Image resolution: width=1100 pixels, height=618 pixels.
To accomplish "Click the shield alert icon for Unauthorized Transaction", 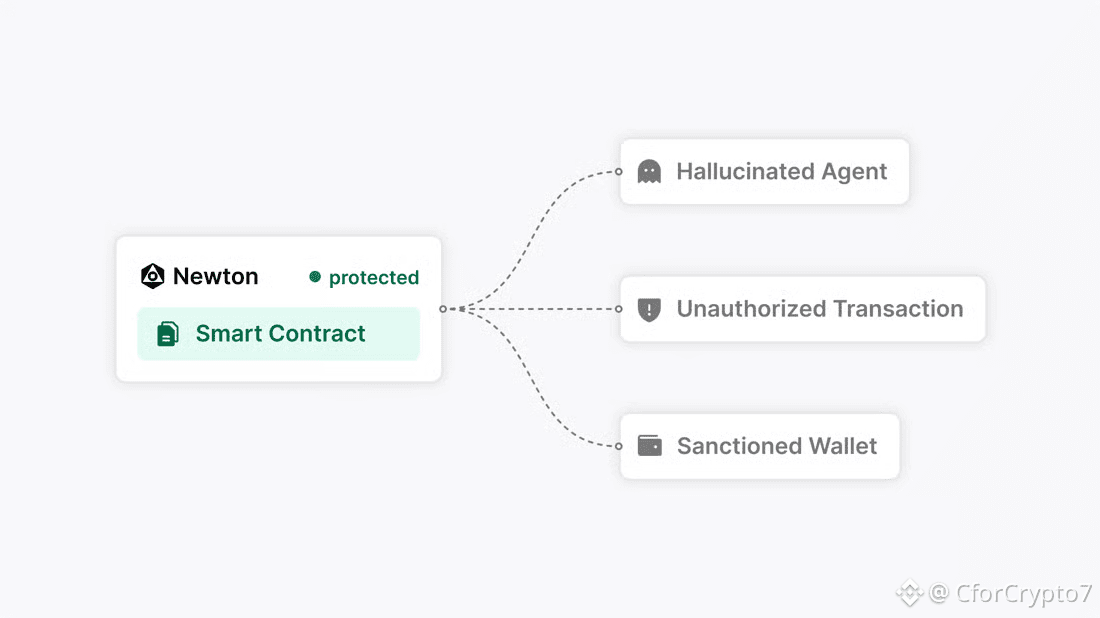I will click(x=649, y=309).
